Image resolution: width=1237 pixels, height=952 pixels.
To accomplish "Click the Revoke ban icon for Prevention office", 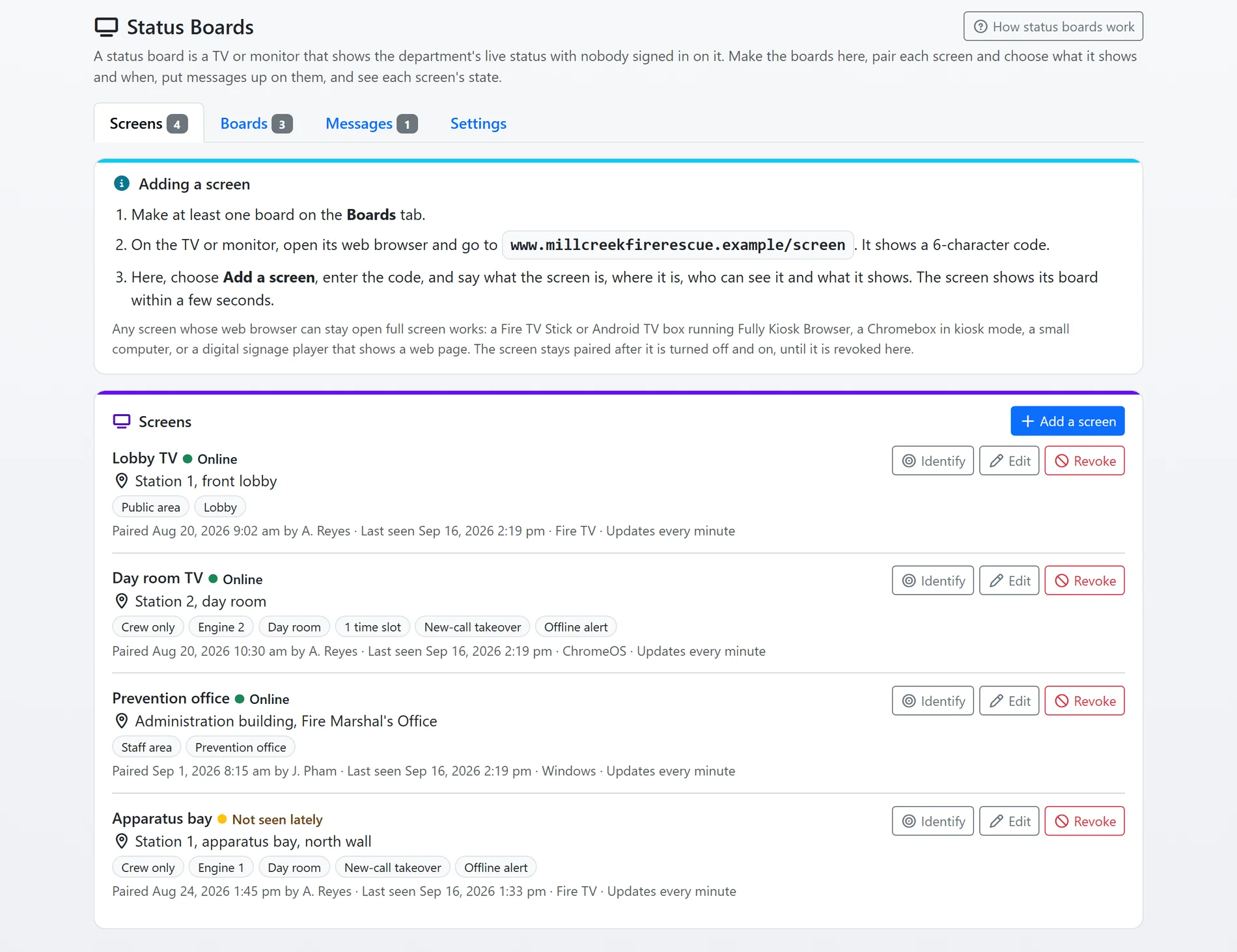I will [1062, 701].
